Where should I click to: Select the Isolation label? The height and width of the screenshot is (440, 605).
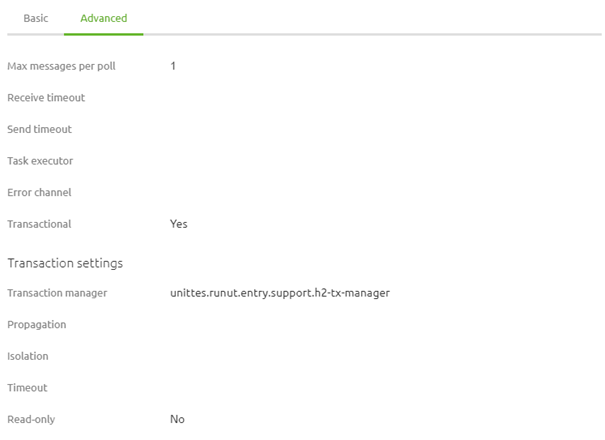(28, 356)
